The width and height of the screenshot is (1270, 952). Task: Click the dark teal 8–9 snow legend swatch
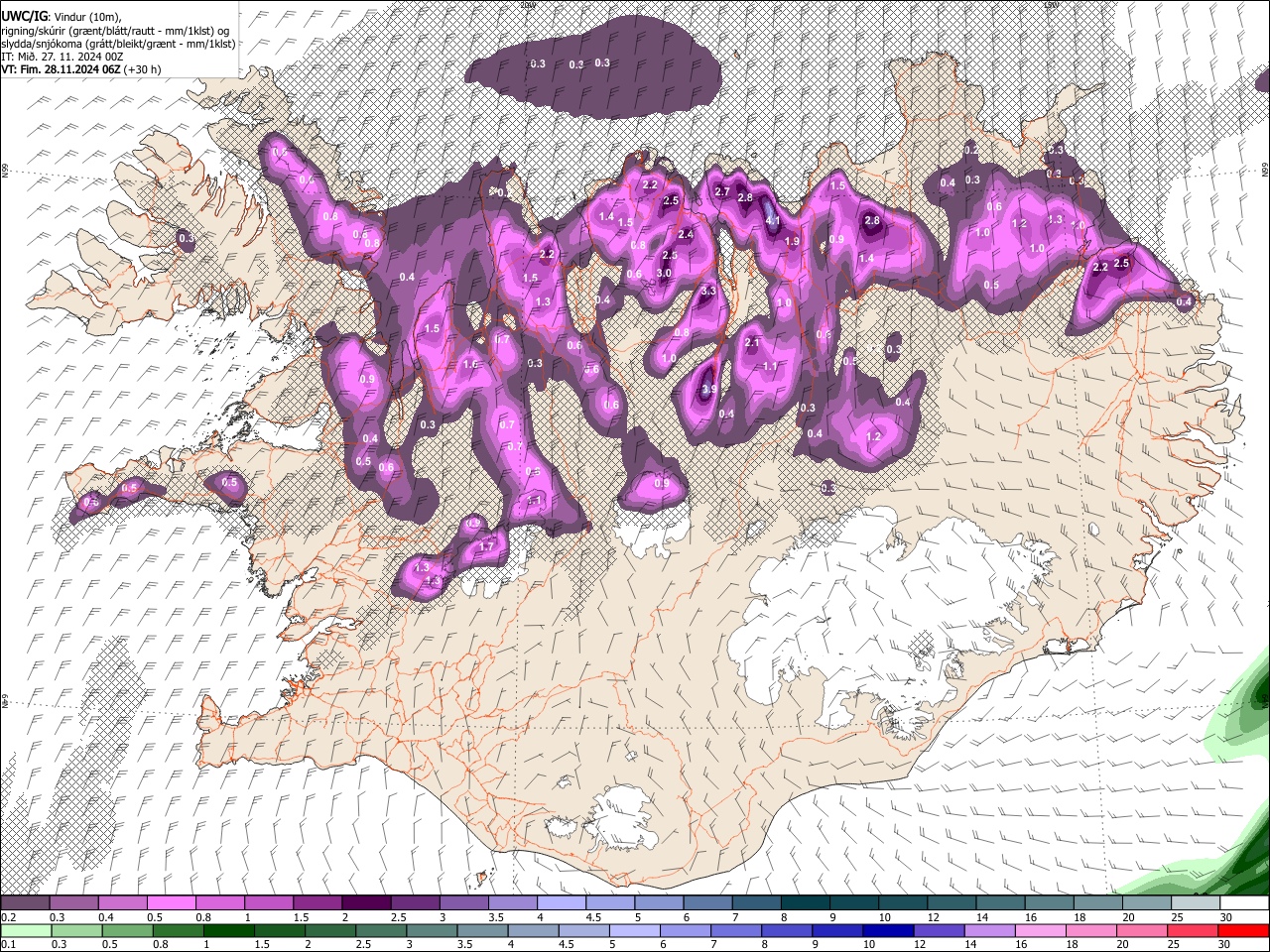805,903
